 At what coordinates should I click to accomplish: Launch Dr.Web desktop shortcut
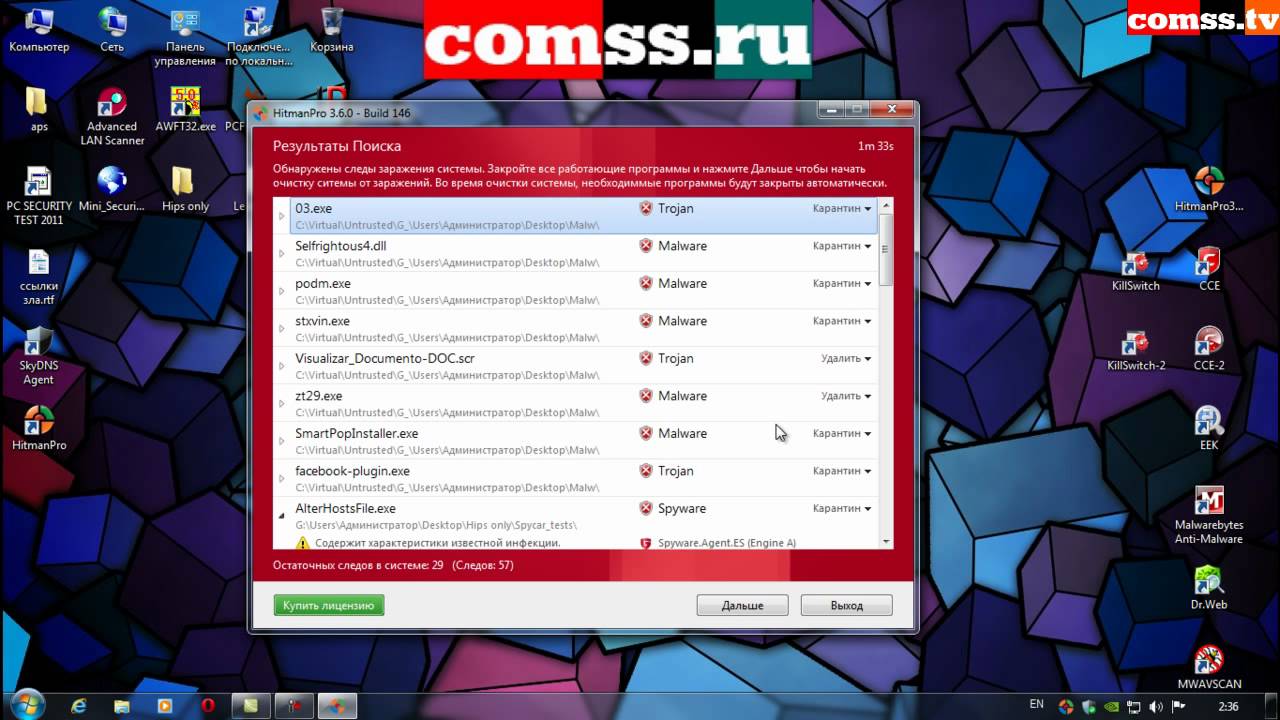click(x=1209, y=588)
